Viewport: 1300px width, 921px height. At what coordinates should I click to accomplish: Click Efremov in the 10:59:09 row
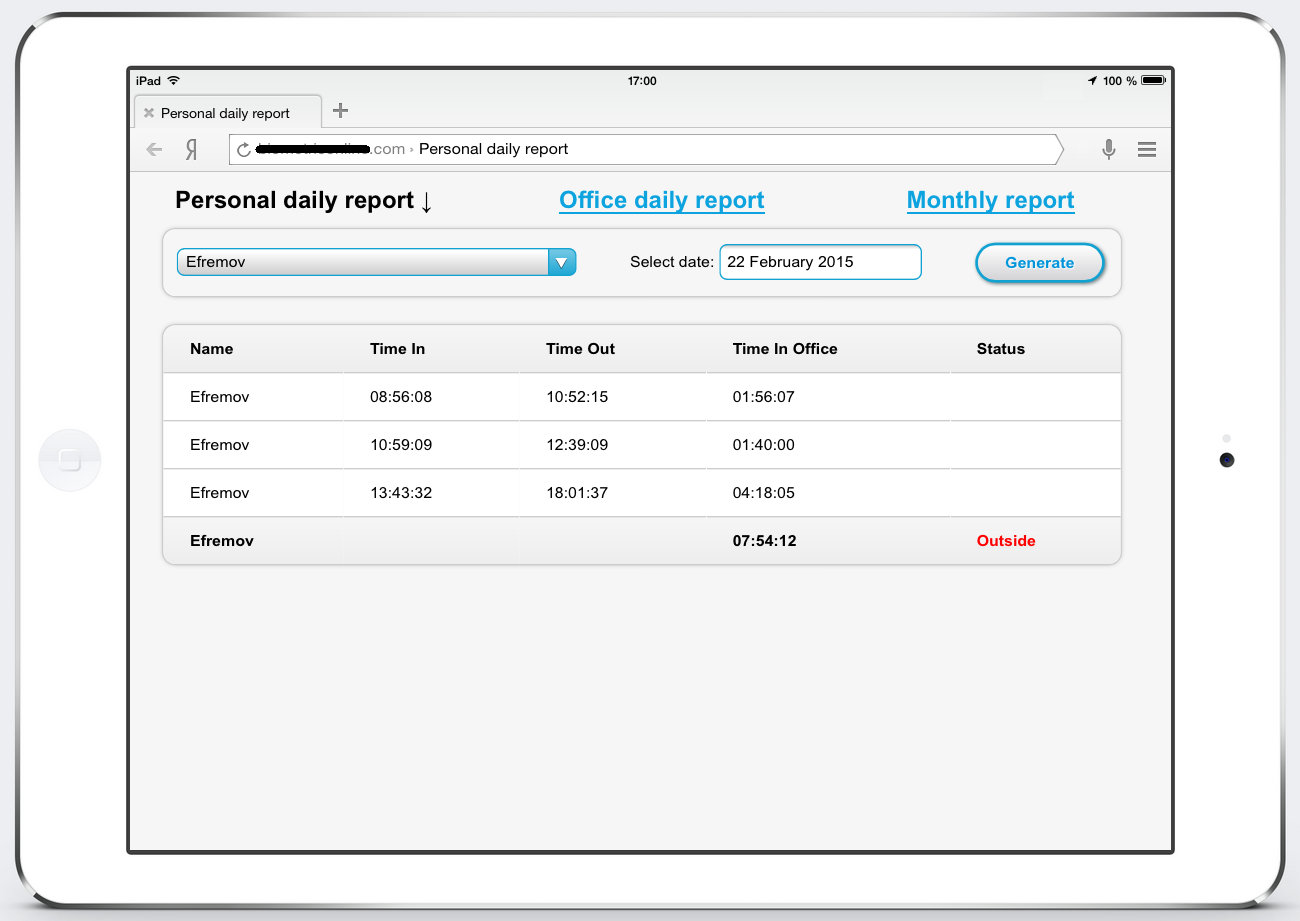click(x=220, y=445)
